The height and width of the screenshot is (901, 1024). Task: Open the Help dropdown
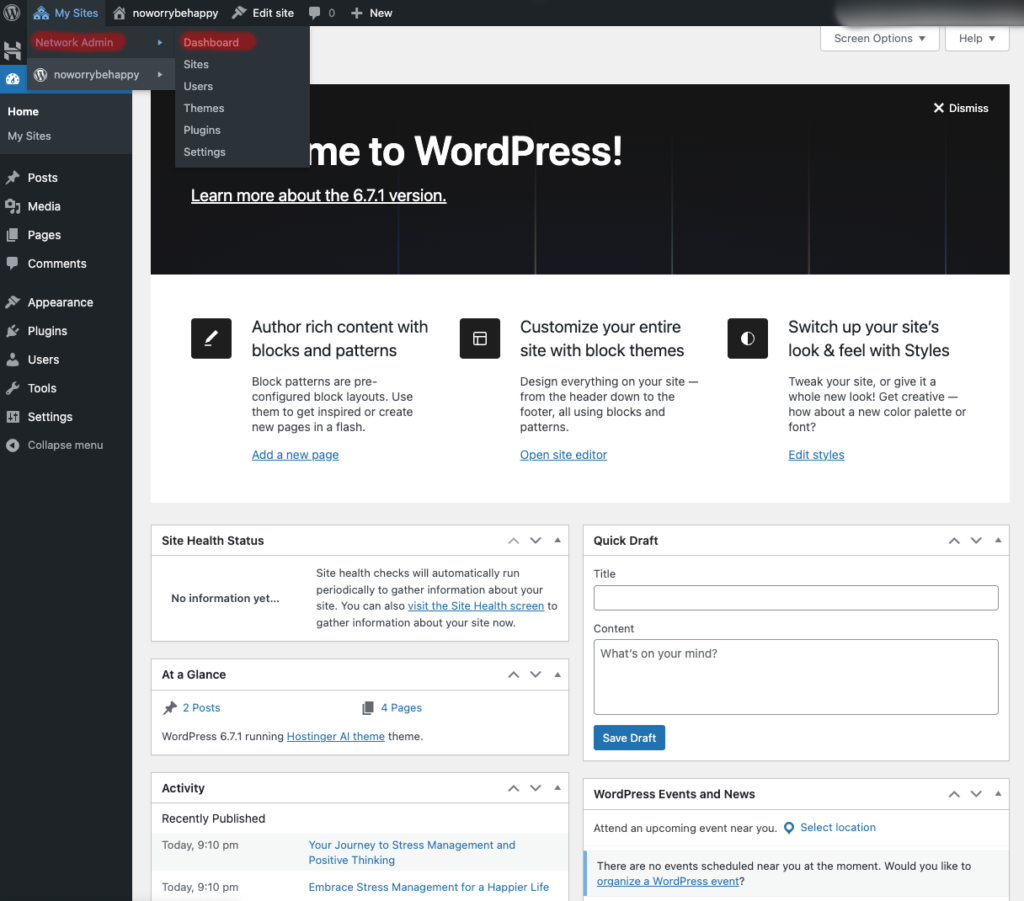977,39
